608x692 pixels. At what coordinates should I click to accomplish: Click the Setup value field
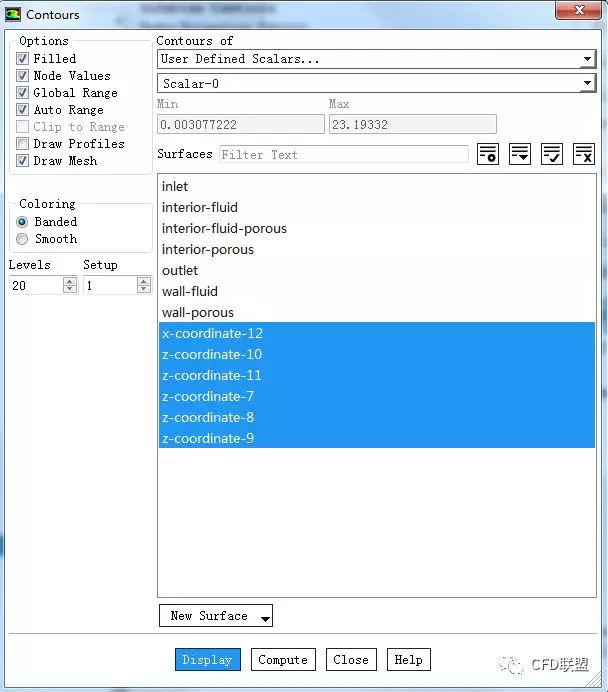[110, 285]
